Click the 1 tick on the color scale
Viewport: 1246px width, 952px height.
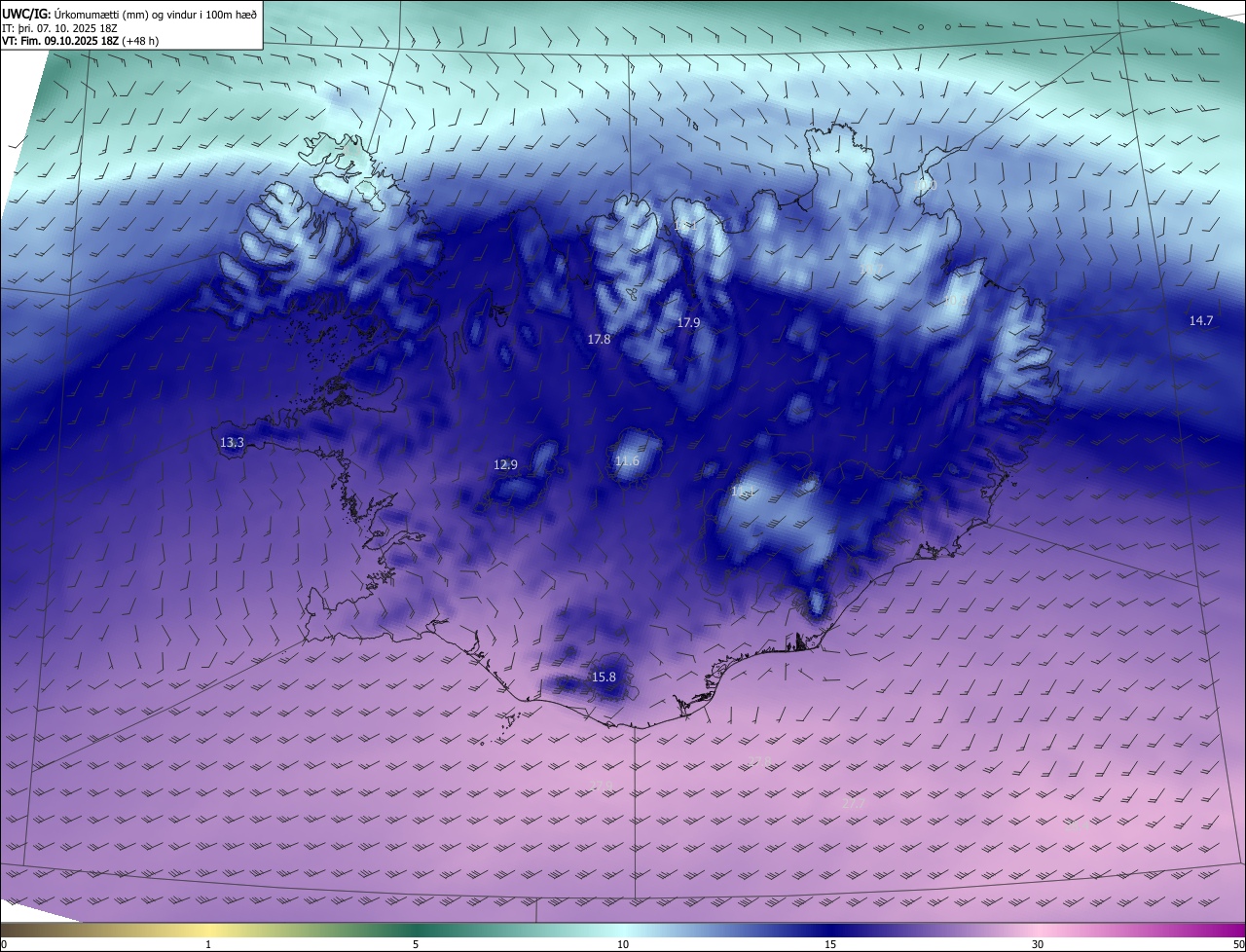(x=208, y=944)
